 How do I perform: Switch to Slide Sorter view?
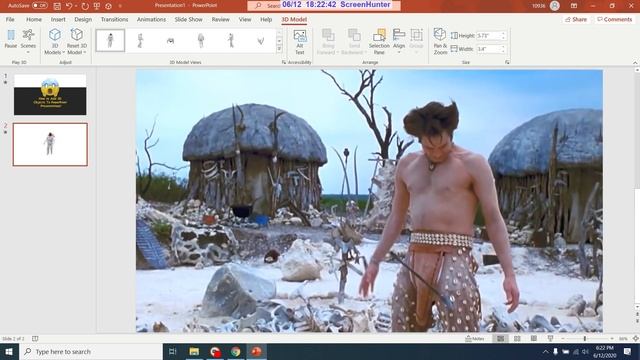tap(517, 339)
